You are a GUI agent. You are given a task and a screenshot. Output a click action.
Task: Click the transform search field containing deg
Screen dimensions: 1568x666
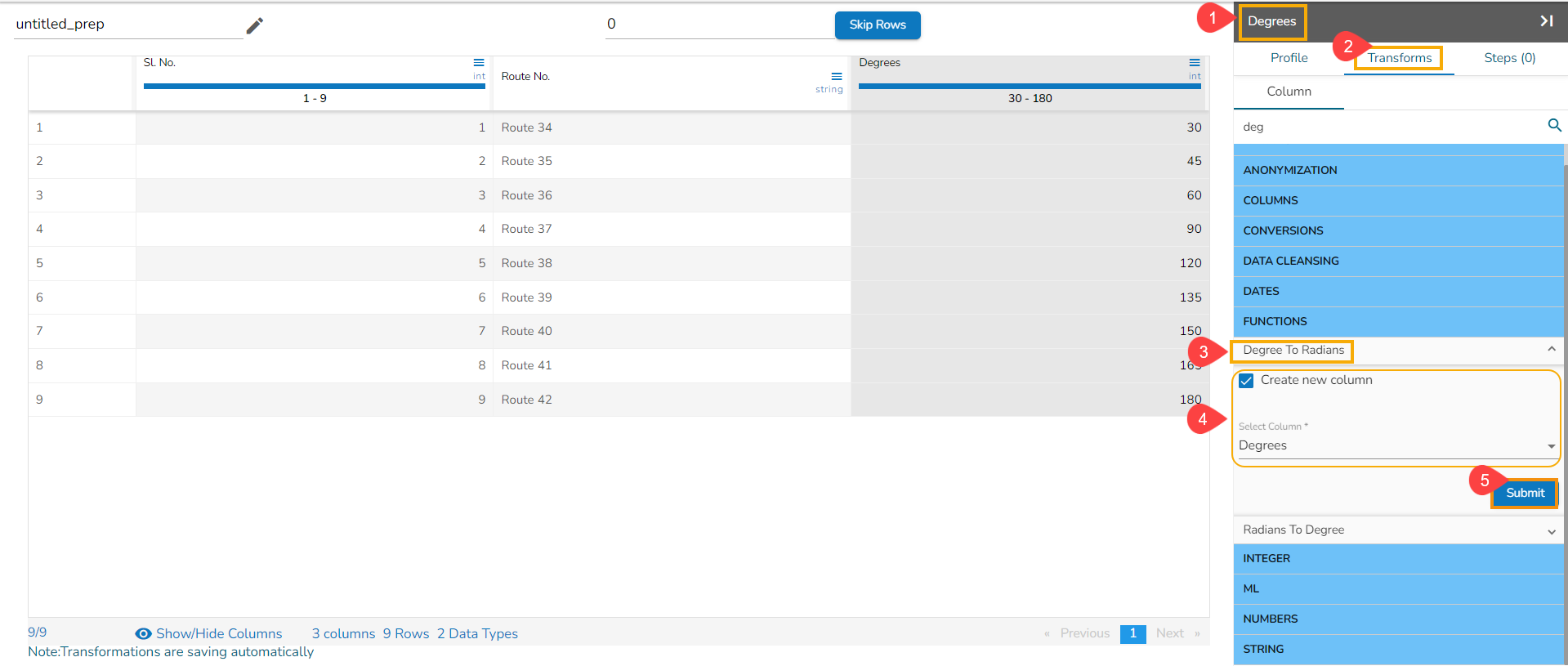pos(1389,127)
